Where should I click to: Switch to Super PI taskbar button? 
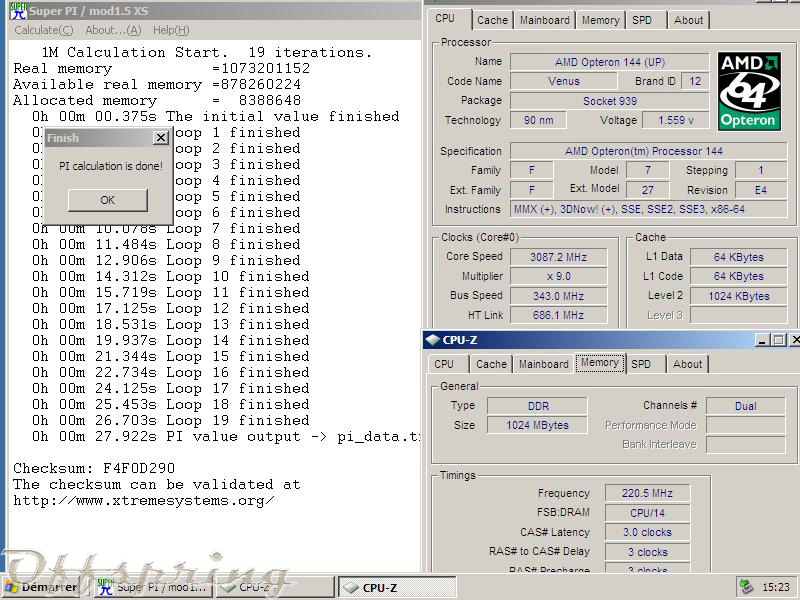(x=154, y=587)
